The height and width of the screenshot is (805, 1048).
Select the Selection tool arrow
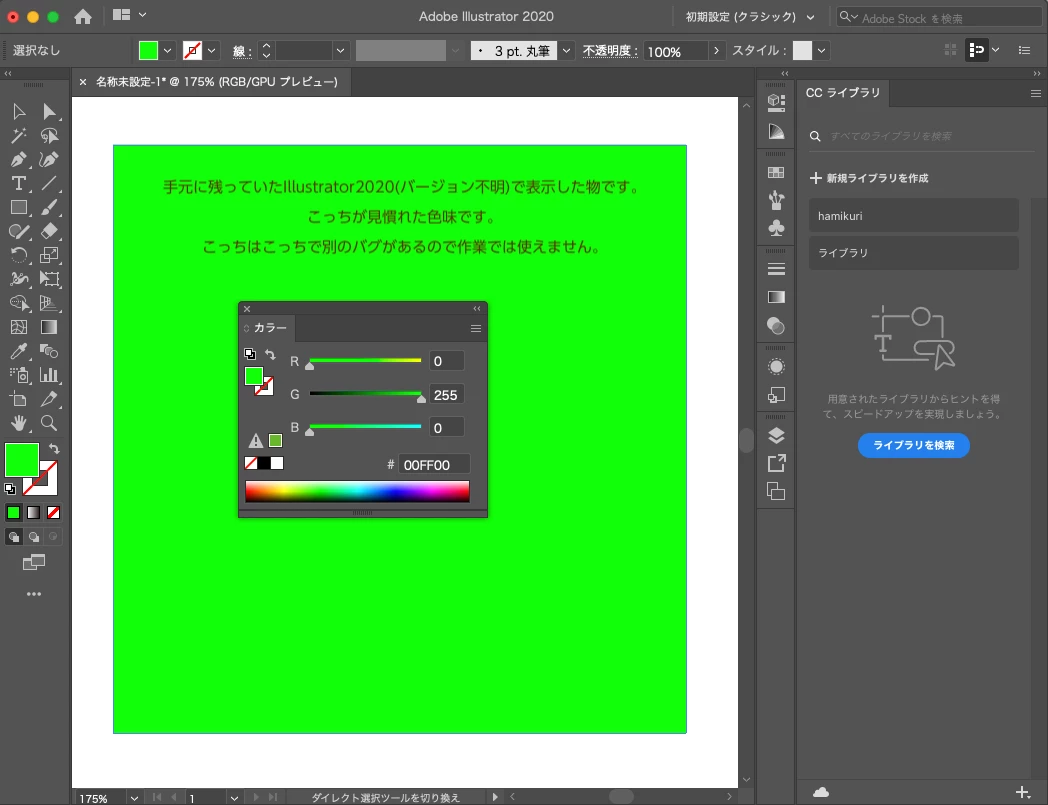(x=19, y=111)
